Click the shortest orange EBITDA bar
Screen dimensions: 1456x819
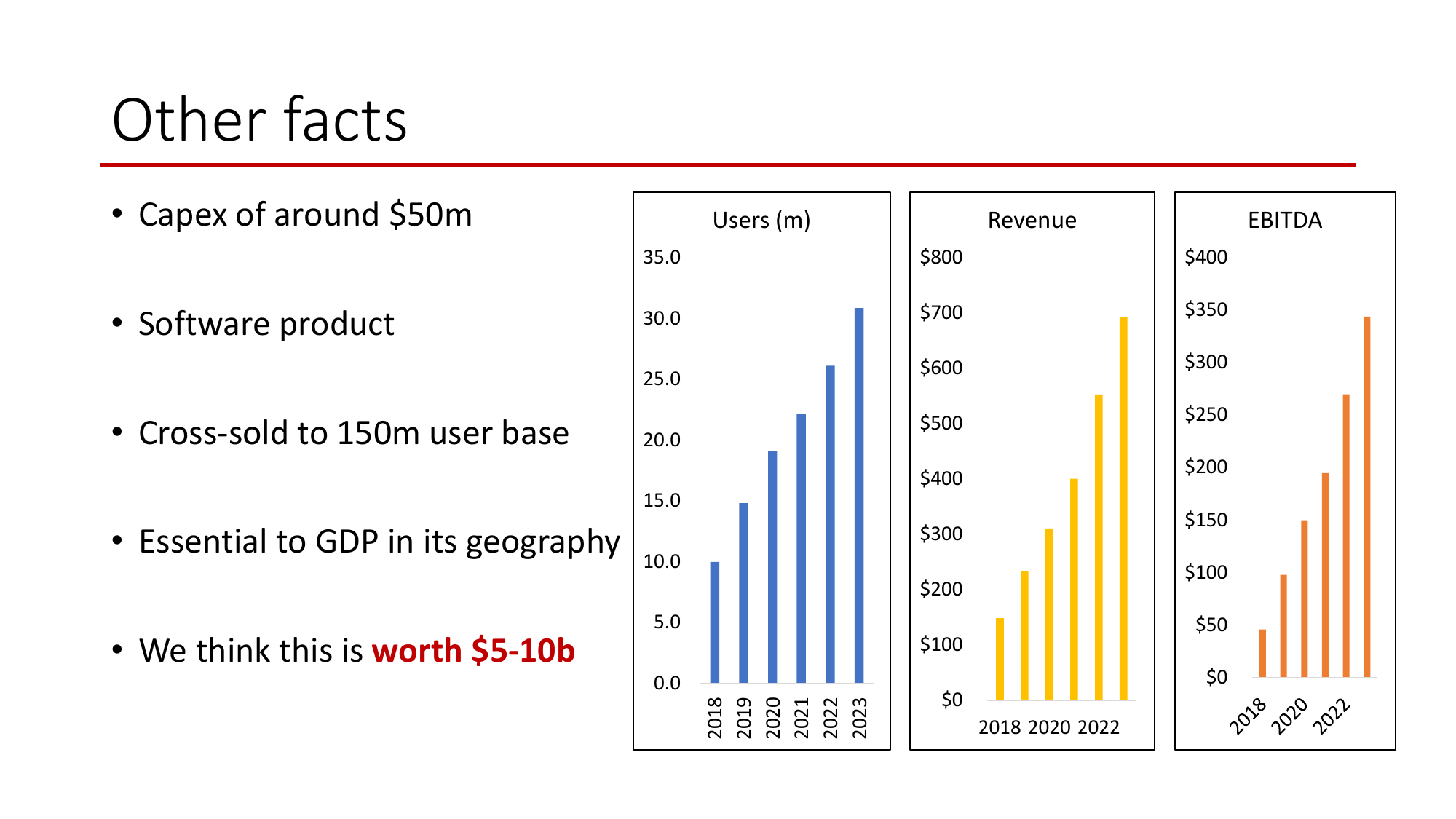pyautogui.click(x=1262, y=654)
